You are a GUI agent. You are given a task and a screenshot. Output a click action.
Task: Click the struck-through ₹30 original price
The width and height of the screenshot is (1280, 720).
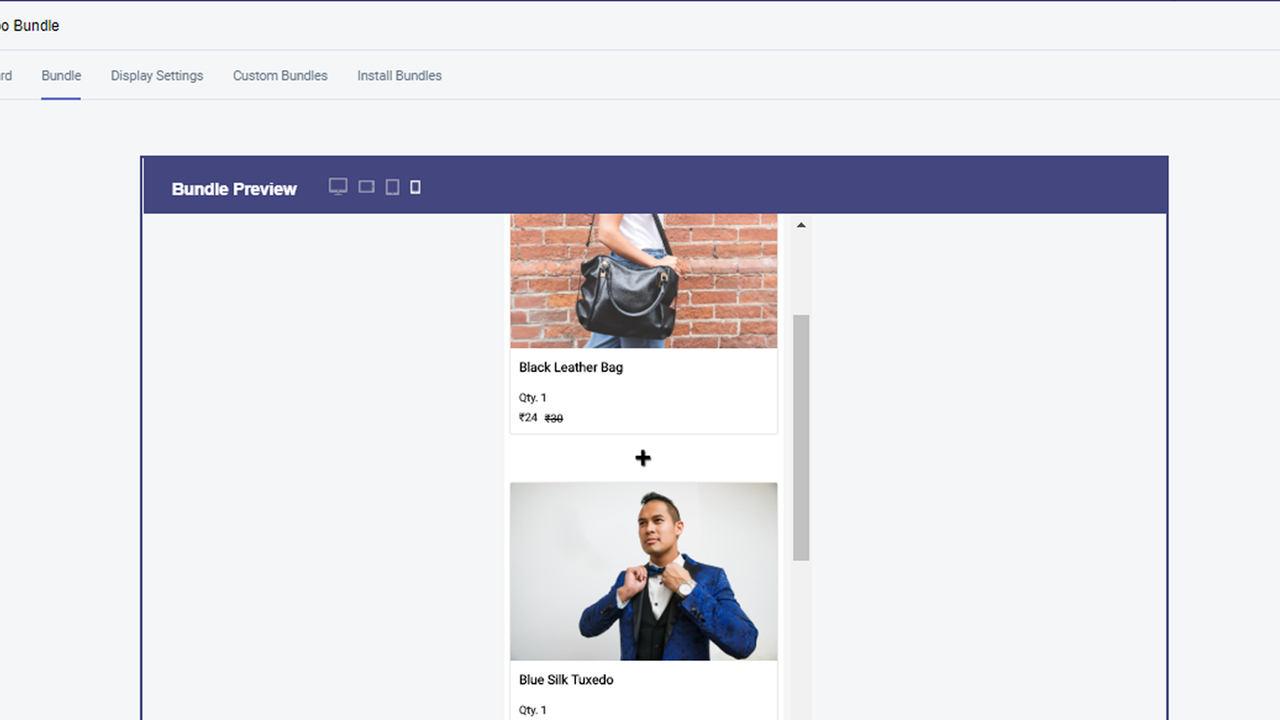click(x=554, y=419)
